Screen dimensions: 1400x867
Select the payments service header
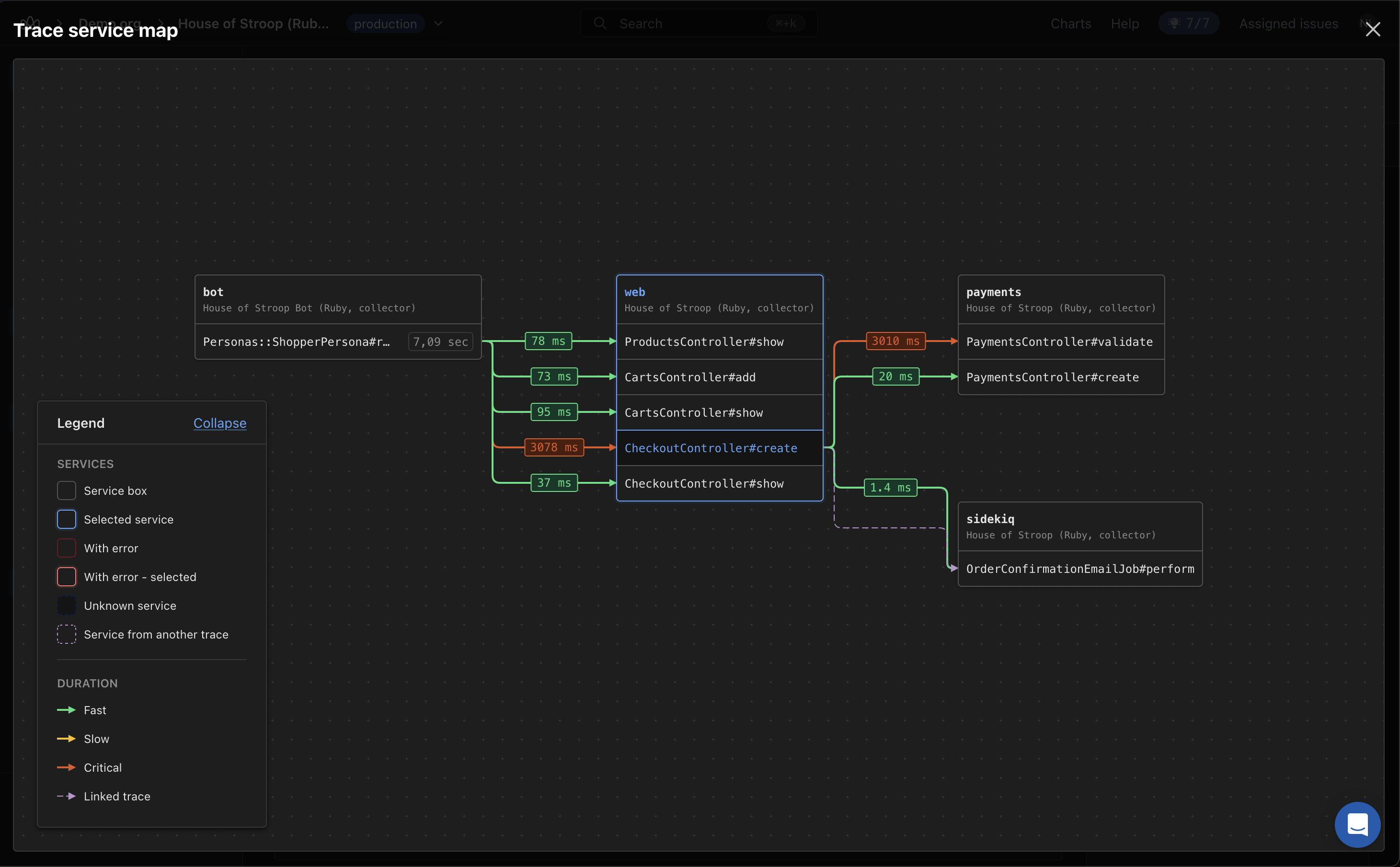tap(1061, 299)
